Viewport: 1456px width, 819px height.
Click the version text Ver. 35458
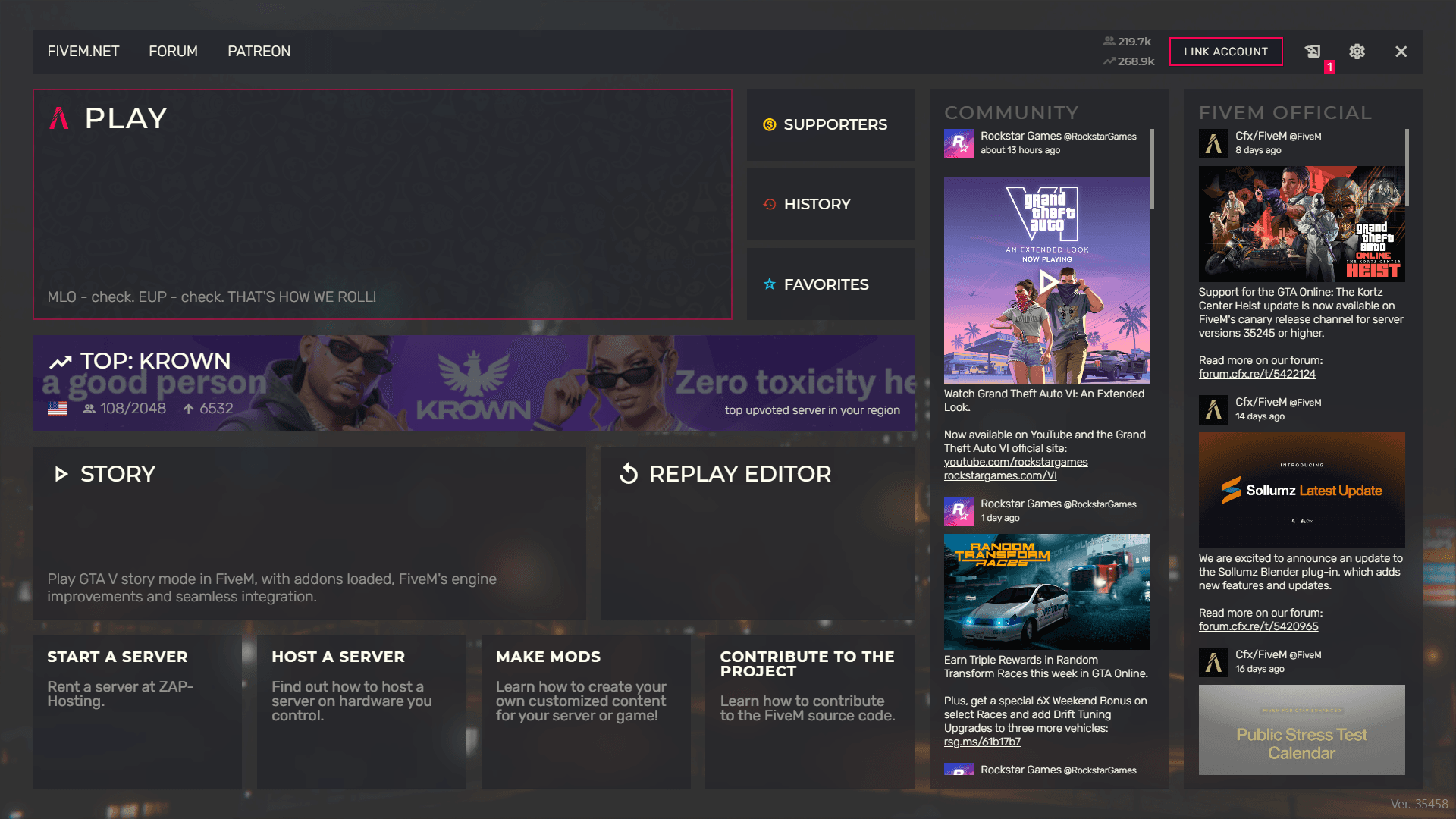point(1419,804)
